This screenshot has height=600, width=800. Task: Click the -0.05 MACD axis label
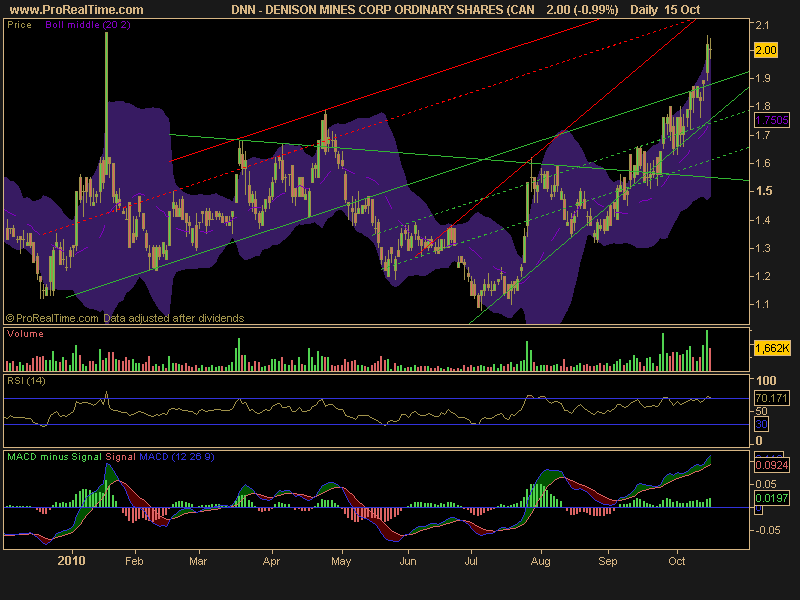[x=766, y=530]
